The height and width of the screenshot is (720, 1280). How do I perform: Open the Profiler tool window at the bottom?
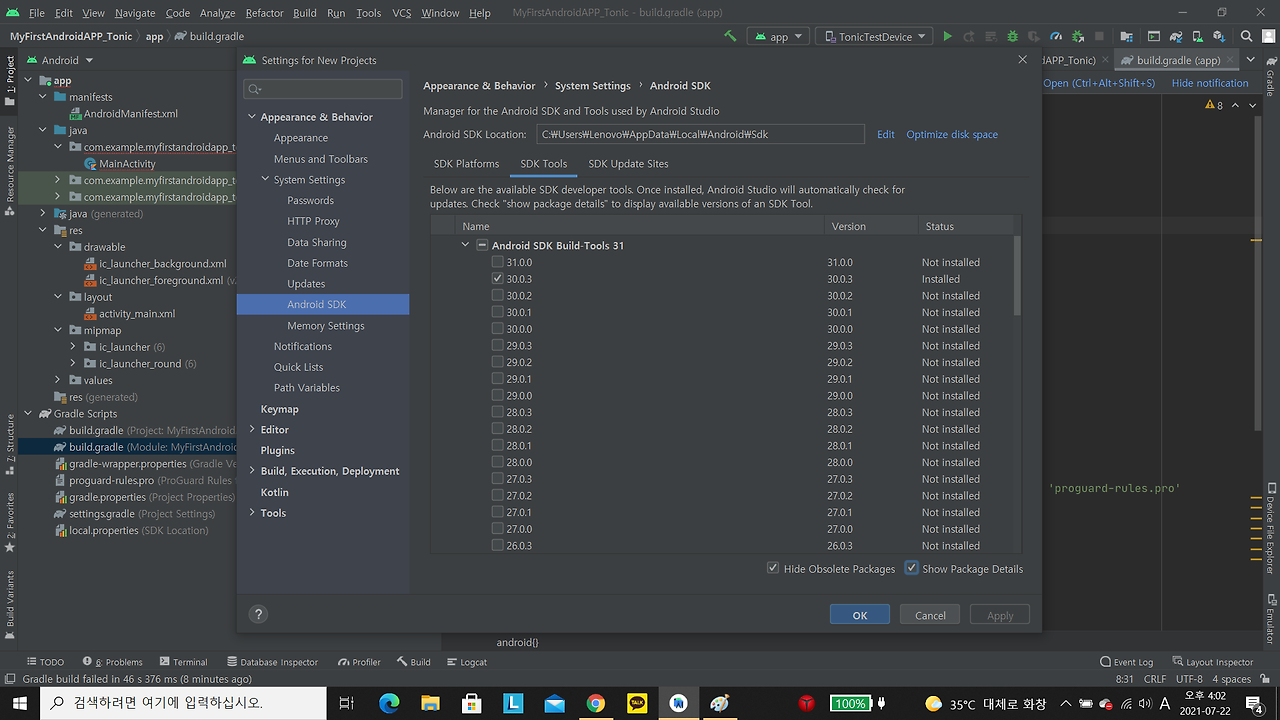point(359,662)
